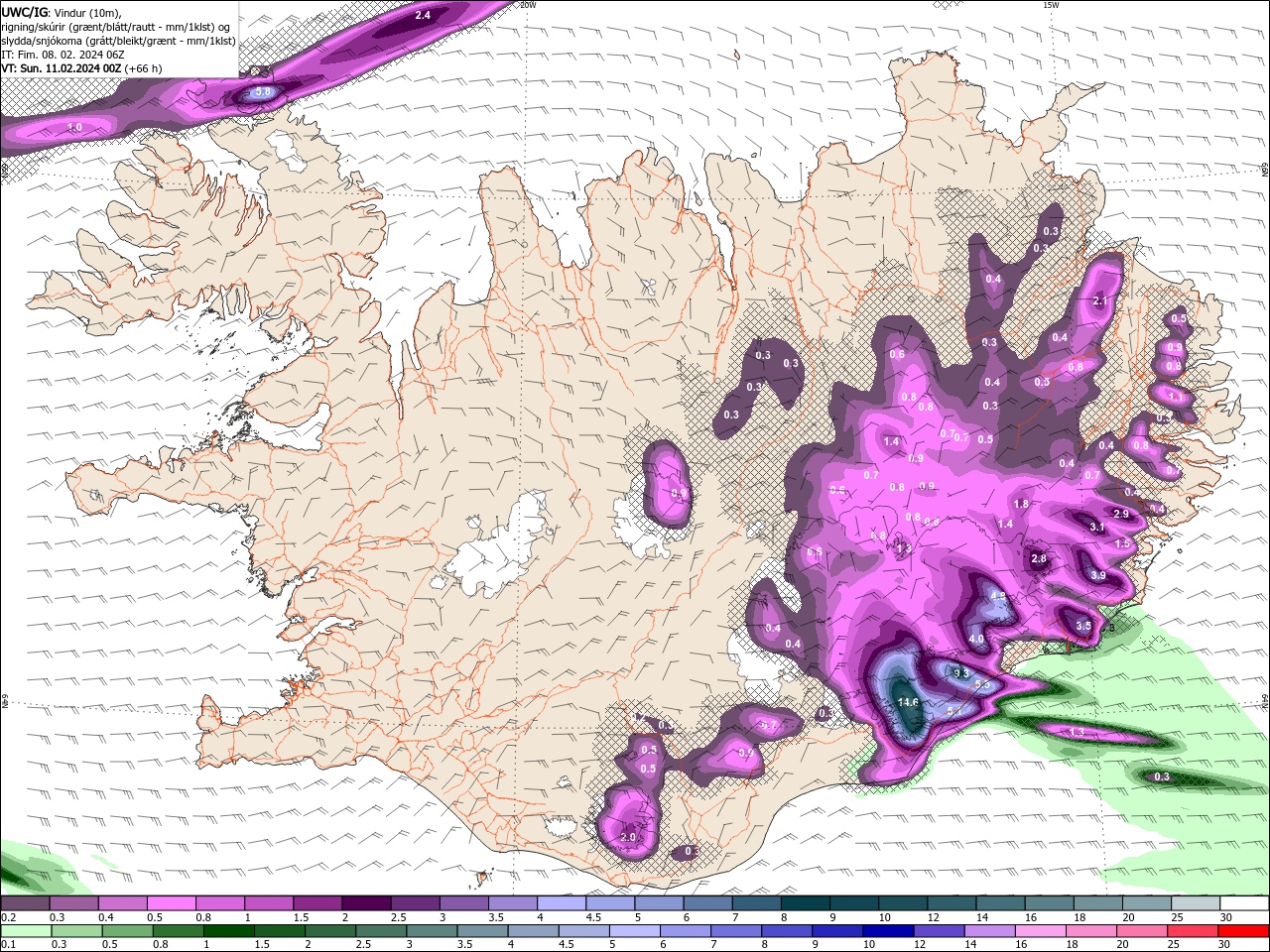Click the 30 label in the lower legend row

point(1226,944)
